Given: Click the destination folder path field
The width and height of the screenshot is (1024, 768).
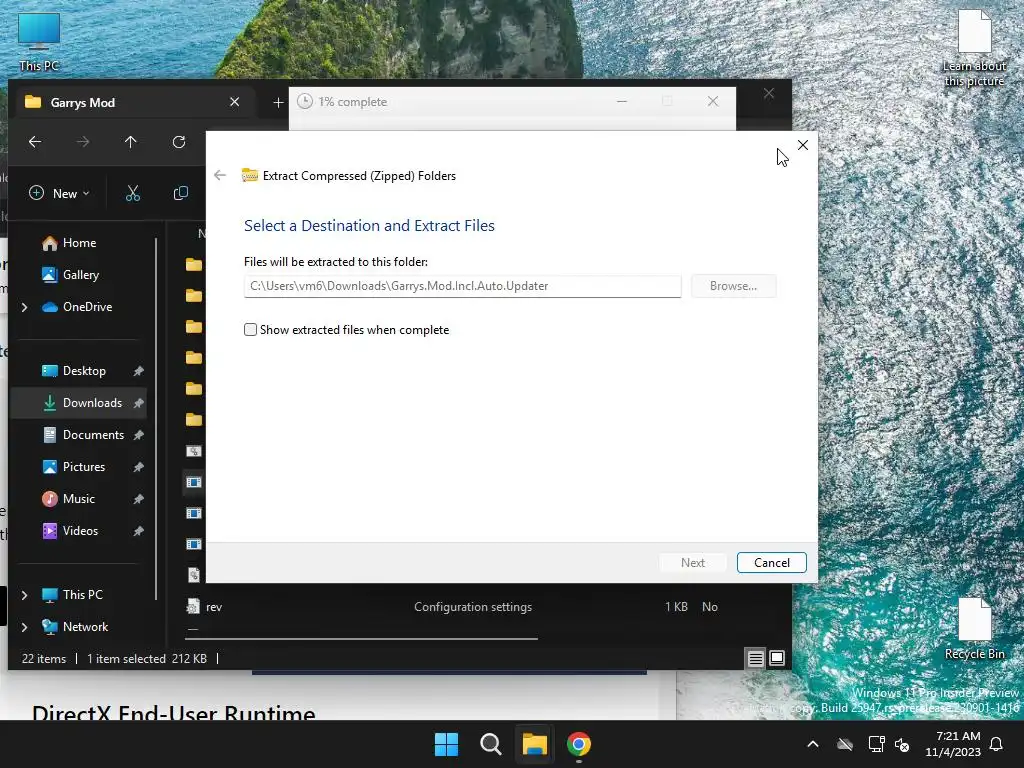Looking at the screenshot, I should click(462, 286).
